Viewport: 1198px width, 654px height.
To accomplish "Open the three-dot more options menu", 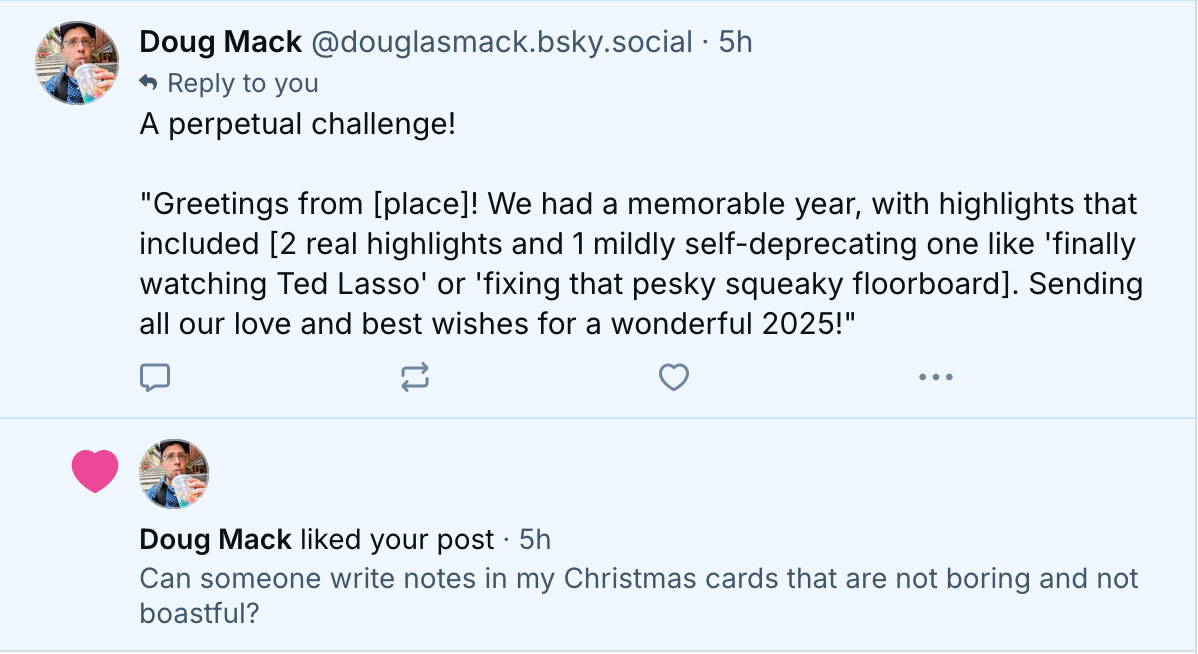I will click(935, 377).
